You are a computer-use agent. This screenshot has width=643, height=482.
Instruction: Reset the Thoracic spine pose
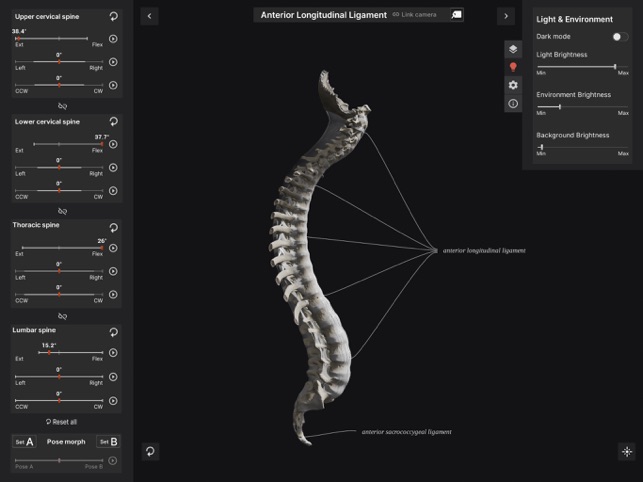[x=113, y=226]
